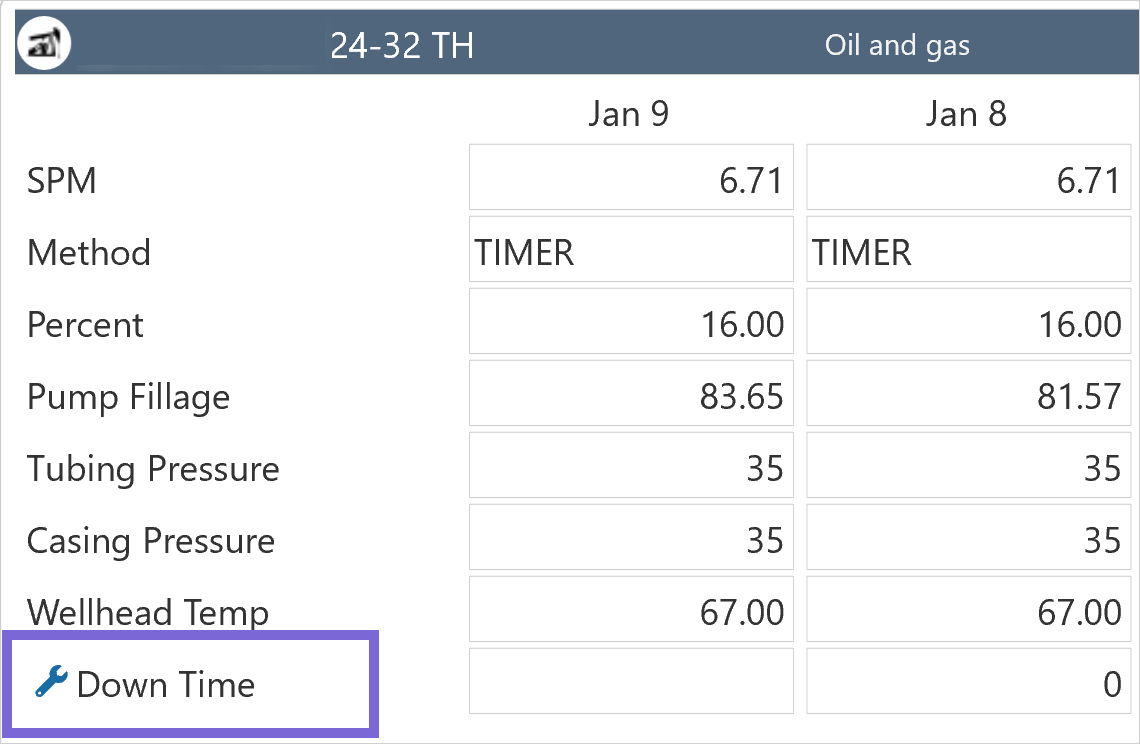Viewport: 1140px width, 744px height.
Task: Select the 24-32 TH well title
Action: coord(402,46)
